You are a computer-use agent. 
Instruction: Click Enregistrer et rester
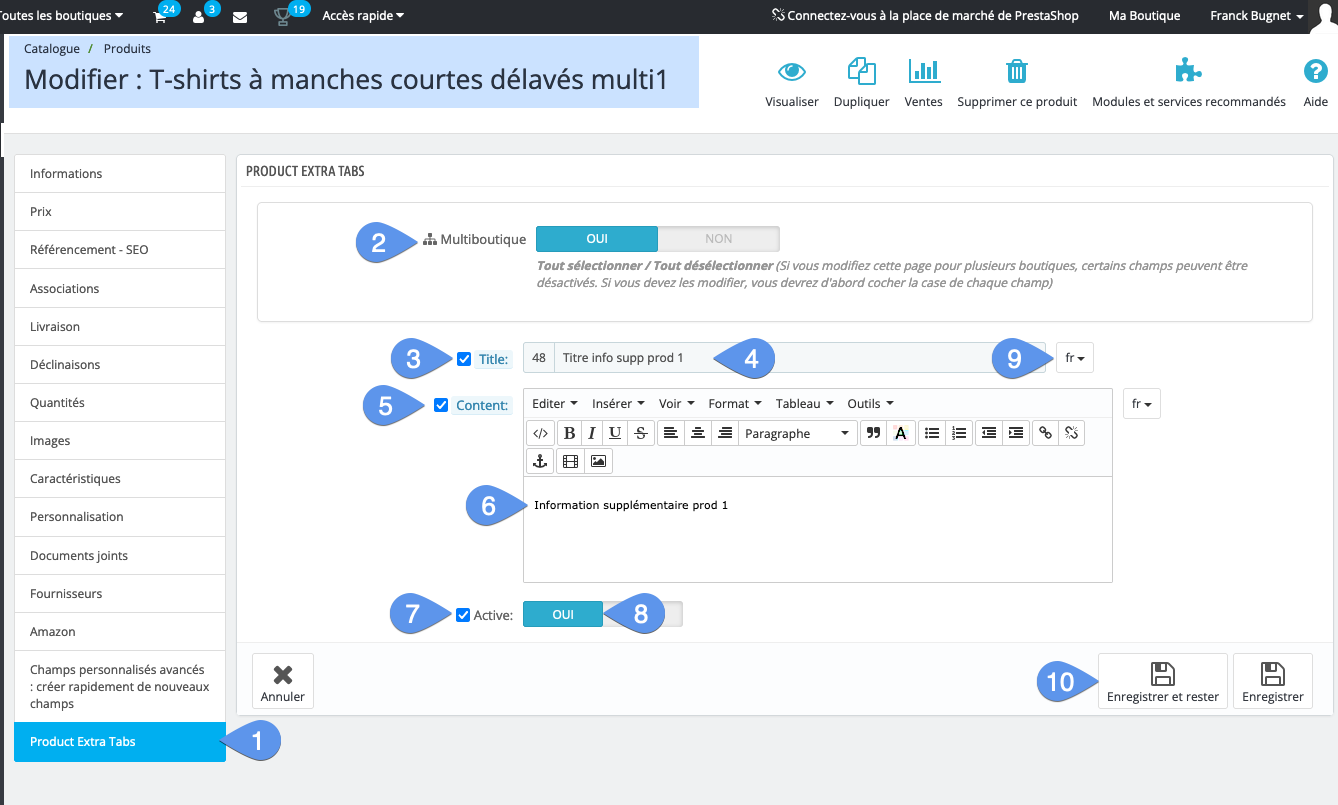click(1162, 681)
